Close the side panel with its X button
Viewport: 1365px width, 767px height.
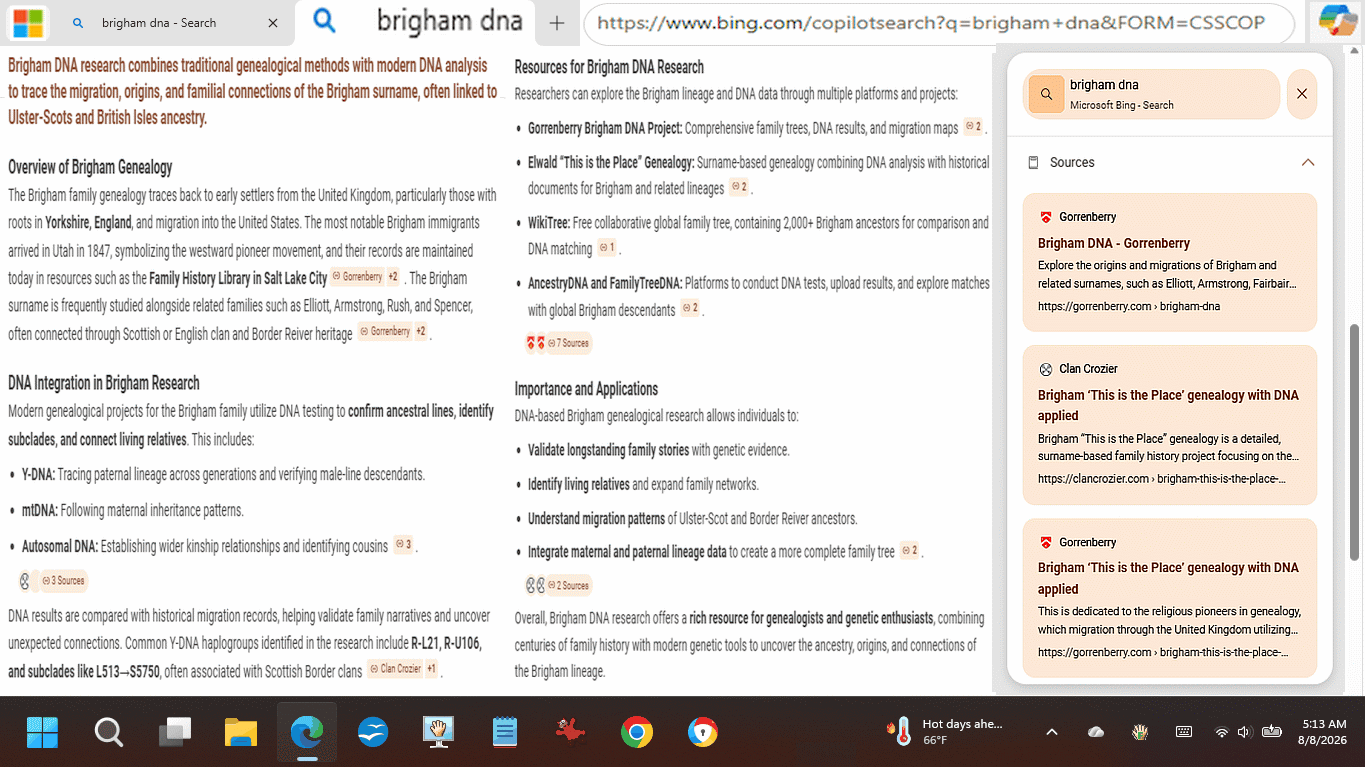click(x=1302, y=94)
